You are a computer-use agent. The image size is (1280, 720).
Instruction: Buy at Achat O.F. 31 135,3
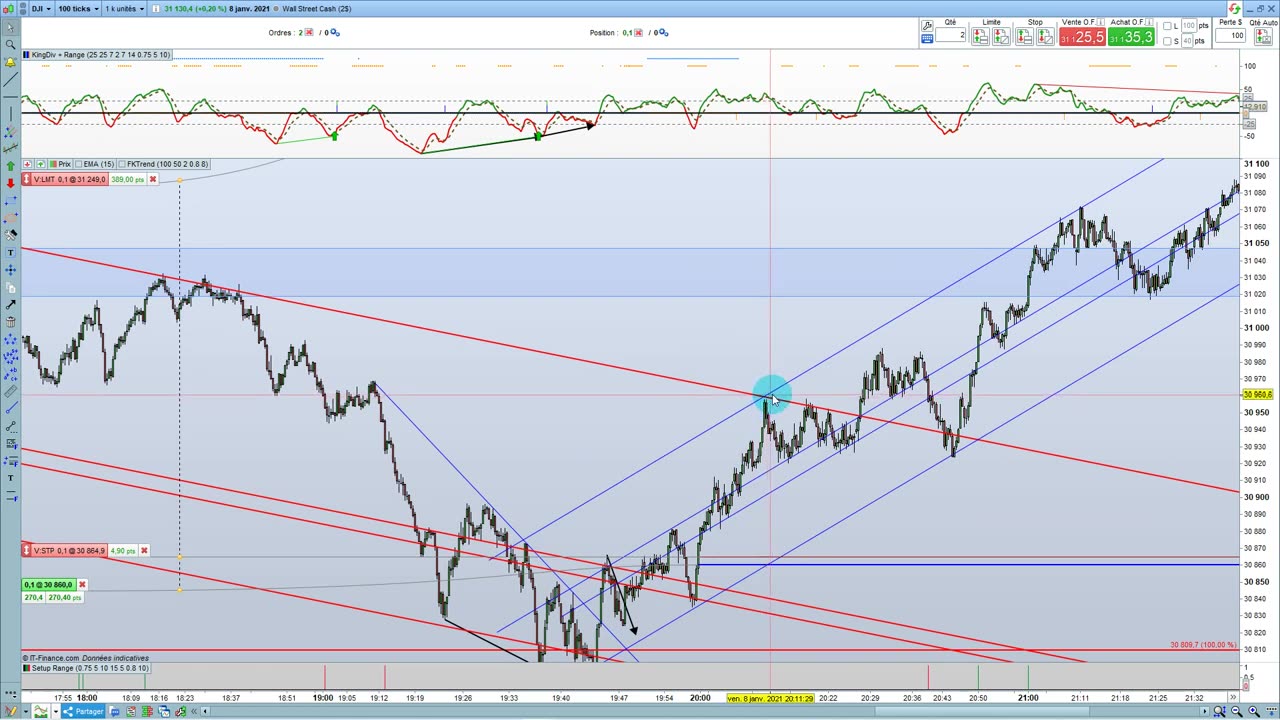point(1131,37)
